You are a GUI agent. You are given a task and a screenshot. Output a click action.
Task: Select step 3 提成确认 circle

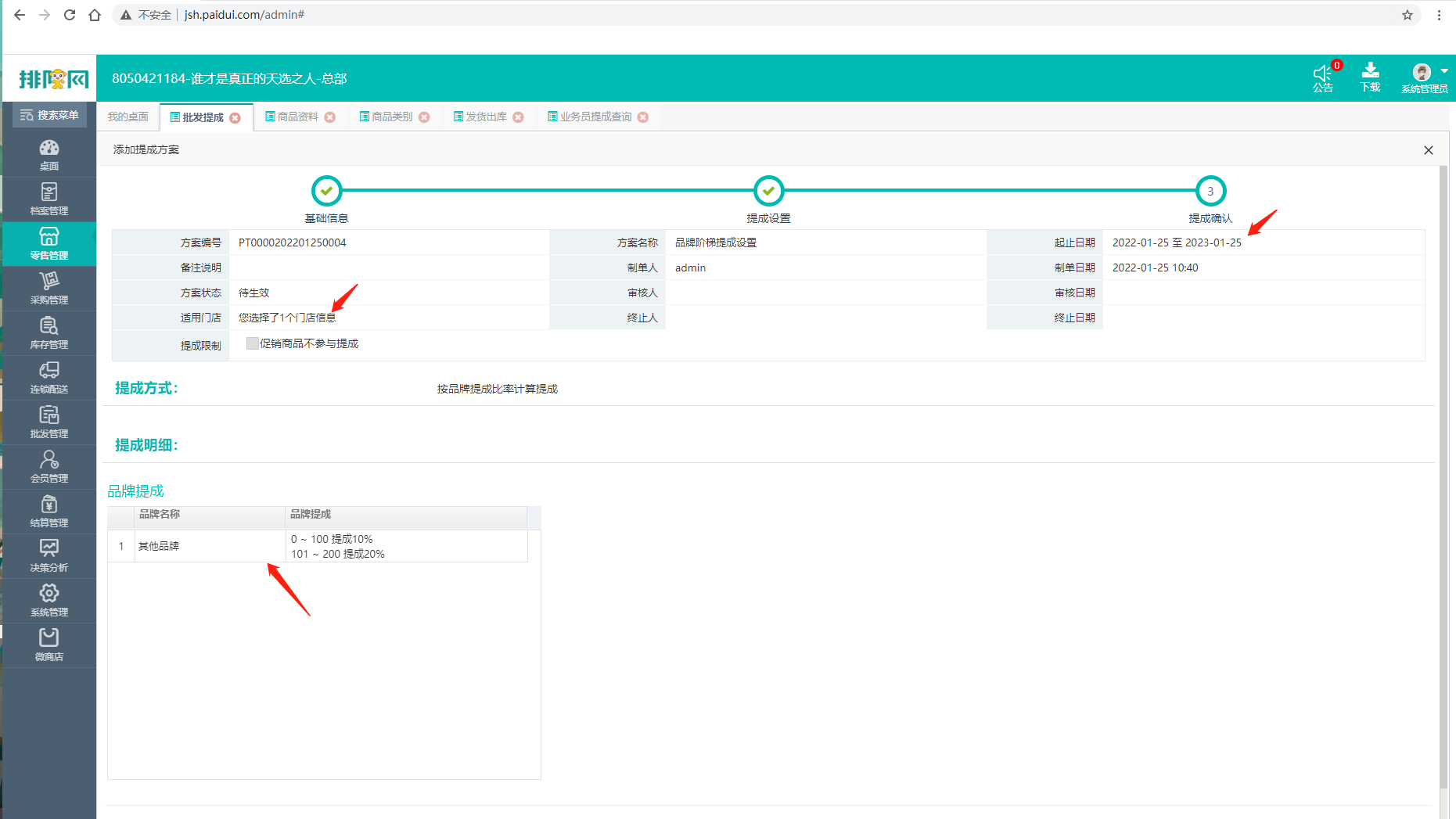click(x=1210, y=191)
